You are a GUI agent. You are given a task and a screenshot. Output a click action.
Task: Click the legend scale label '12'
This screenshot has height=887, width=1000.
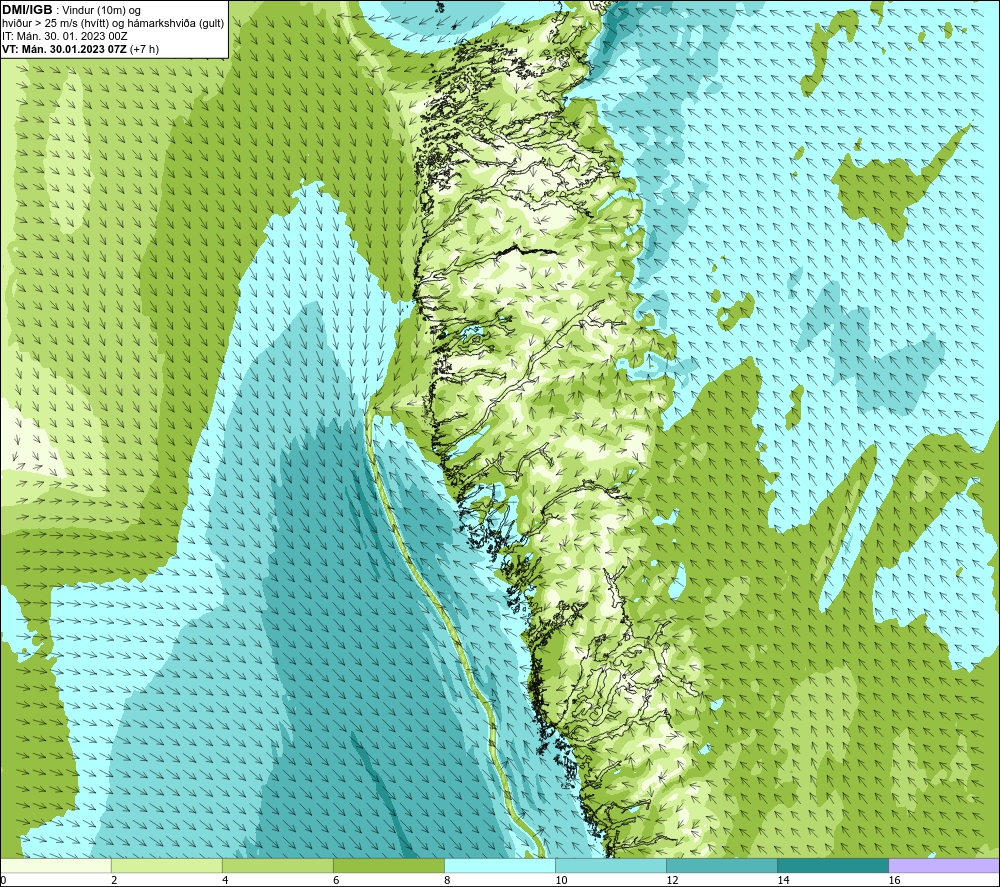click(672, 880)
